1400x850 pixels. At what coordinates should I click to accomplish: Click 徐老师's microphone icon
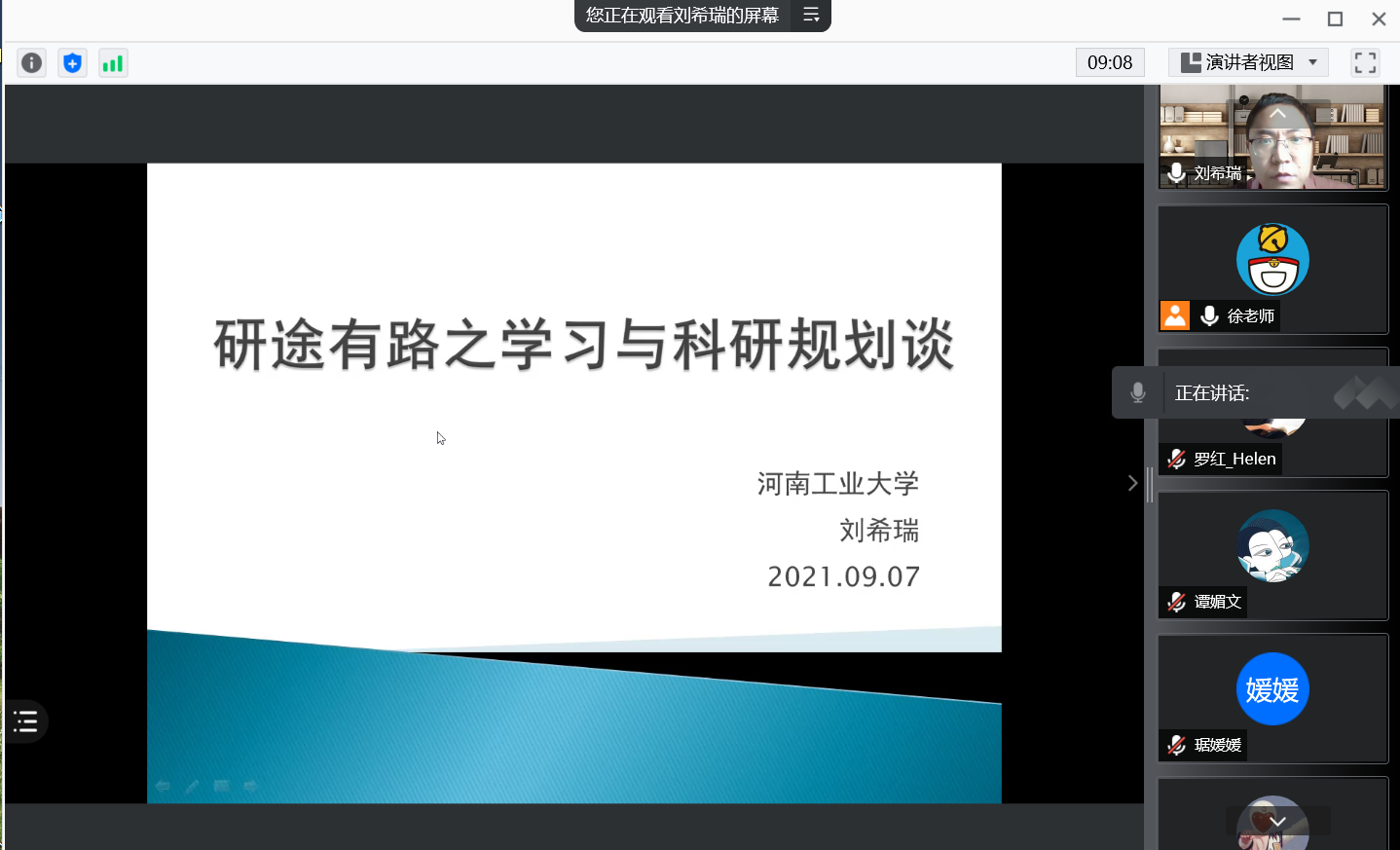[x=1210, y=315]
